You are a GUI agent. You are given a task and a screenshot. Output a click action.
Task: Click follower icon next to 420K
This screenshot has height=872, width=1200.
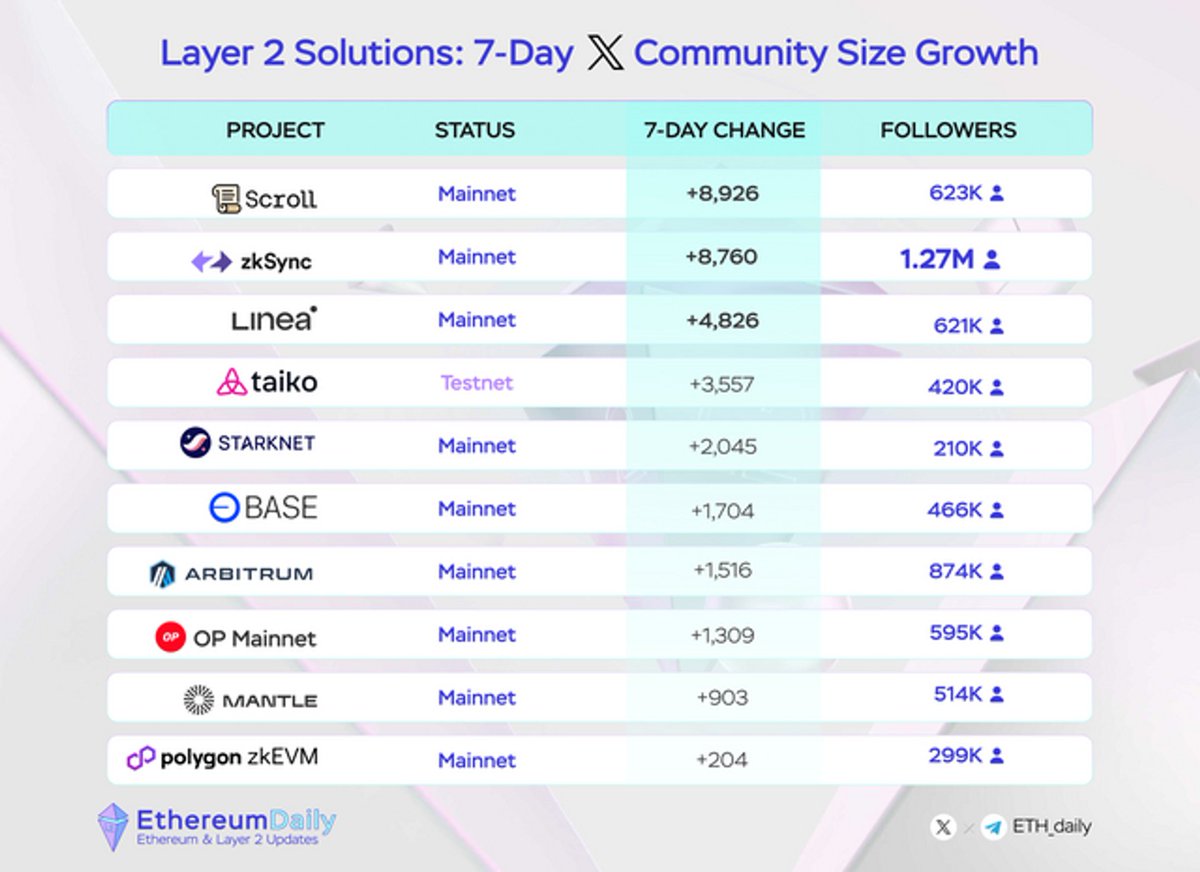tap(996, 387)
